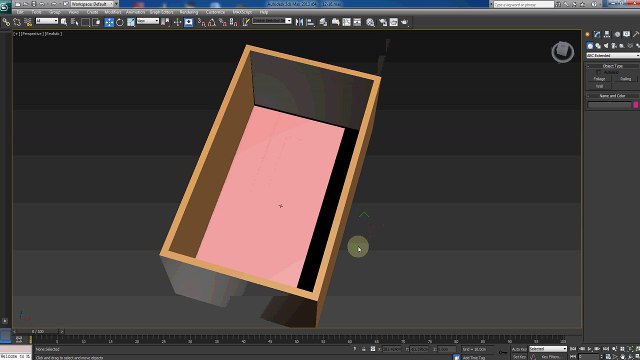Screen dimensions: 640x360
Task: Open the Tools menu
Action: click(x=37, y=12)
